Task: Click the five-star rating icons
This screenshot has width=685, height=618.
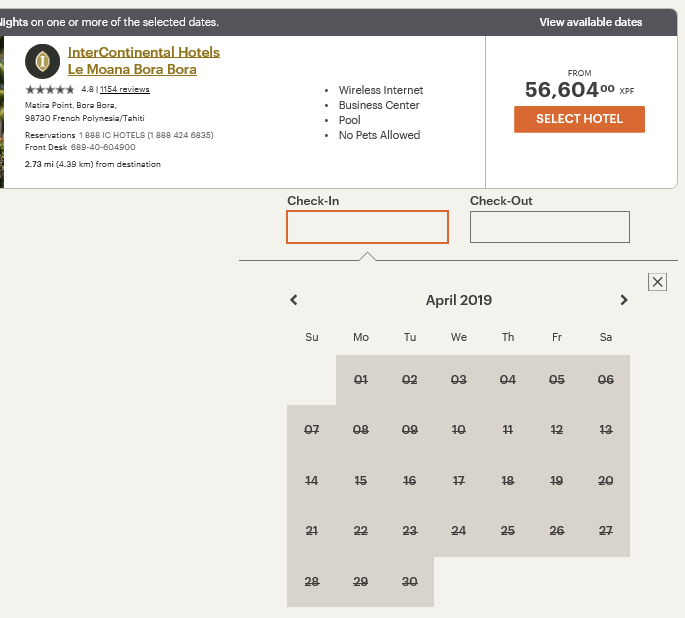Action: coord(49,89)
